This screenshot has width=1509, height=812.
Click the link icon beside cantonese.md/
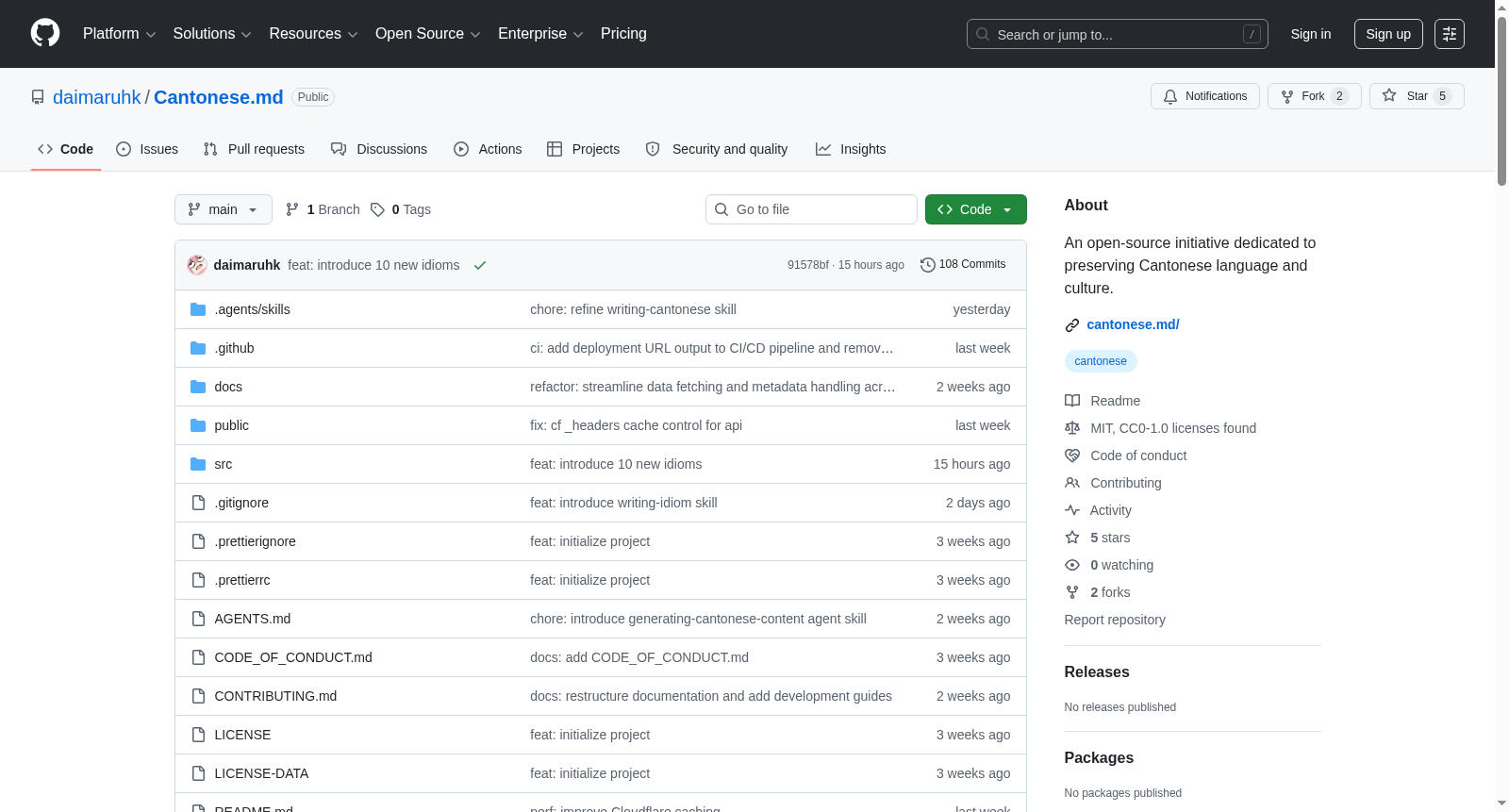[1072, 325]
